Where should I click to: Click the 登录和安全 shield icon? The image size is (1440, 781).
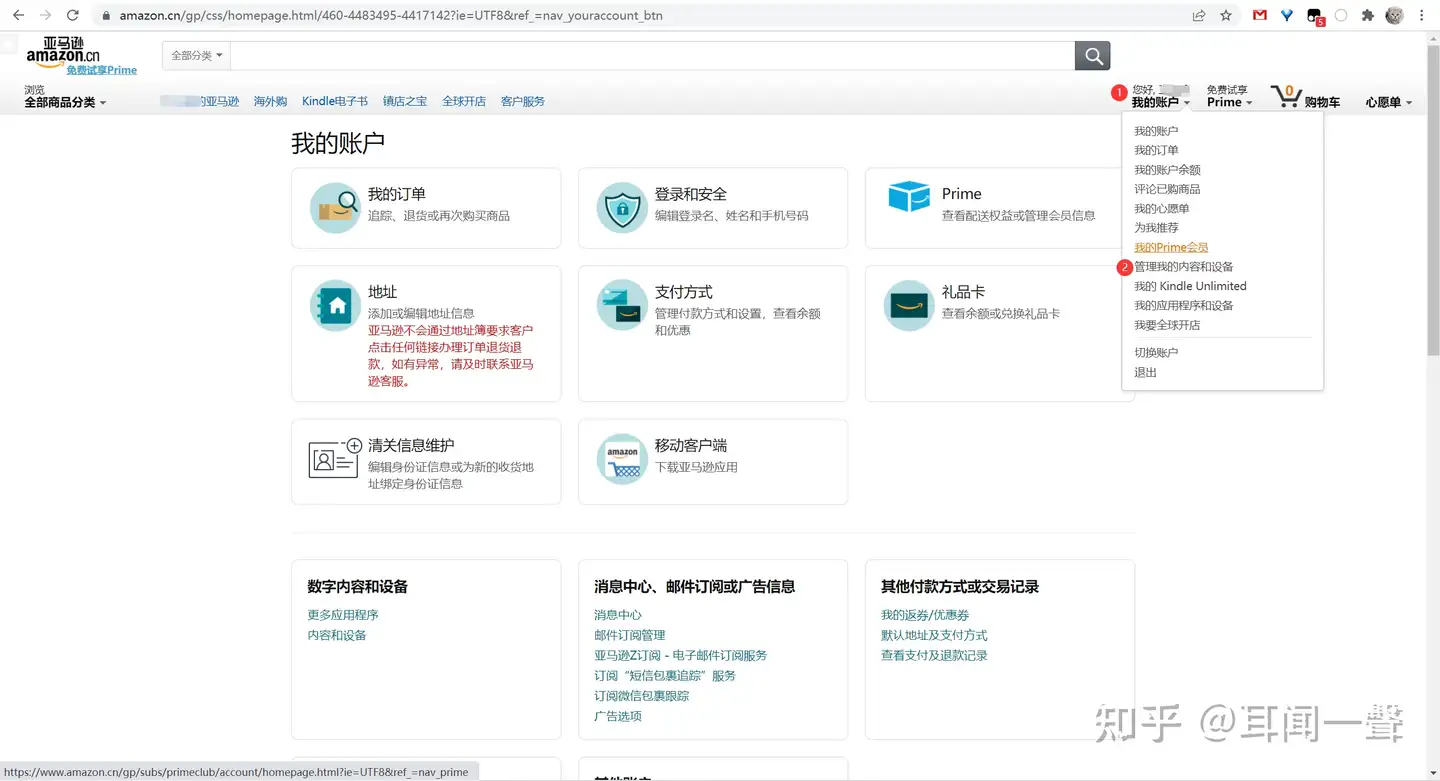[621, 208]
